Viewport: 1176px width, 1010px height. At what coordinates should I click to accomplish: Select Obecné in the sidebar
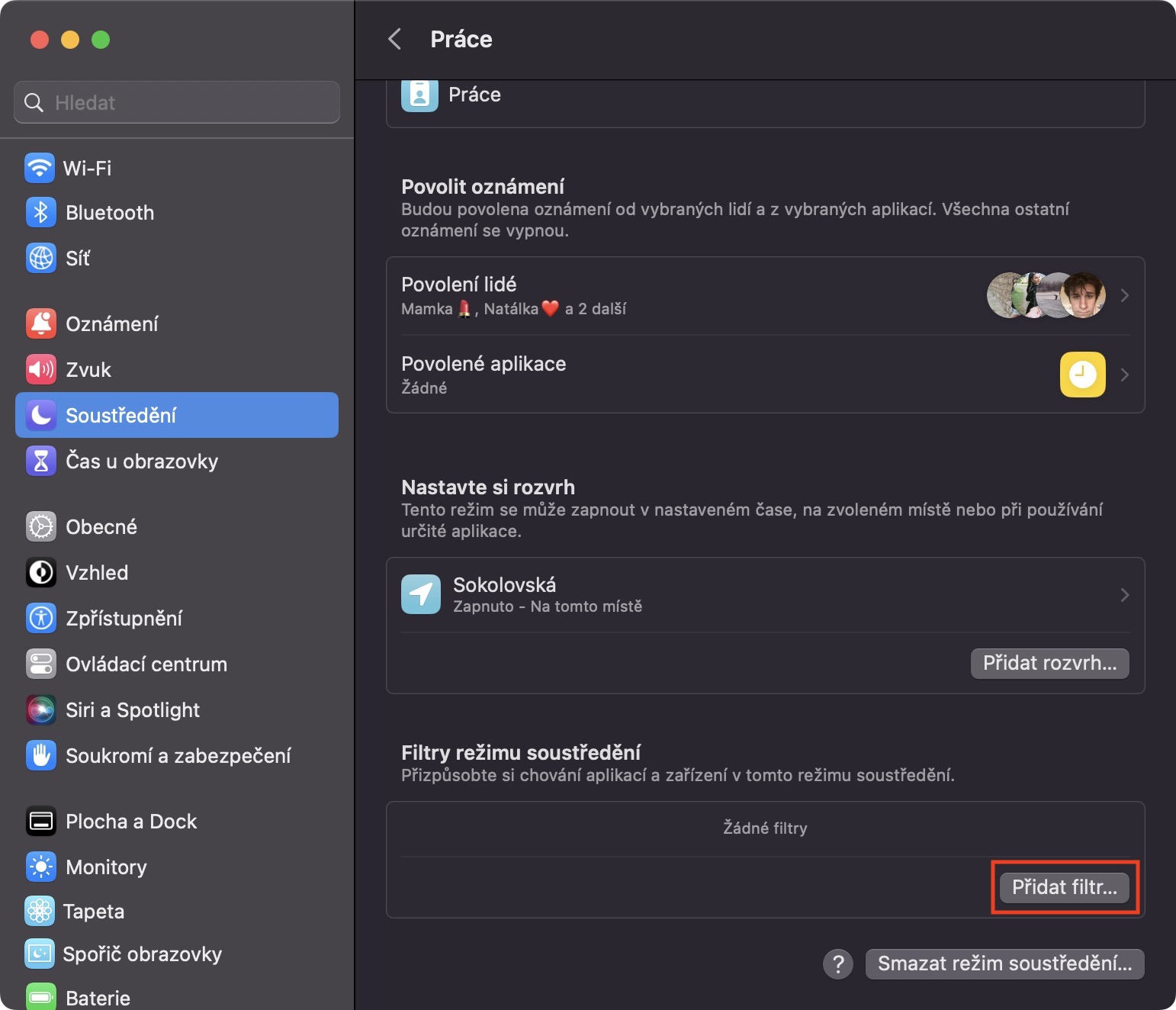[x=101, y=526]
